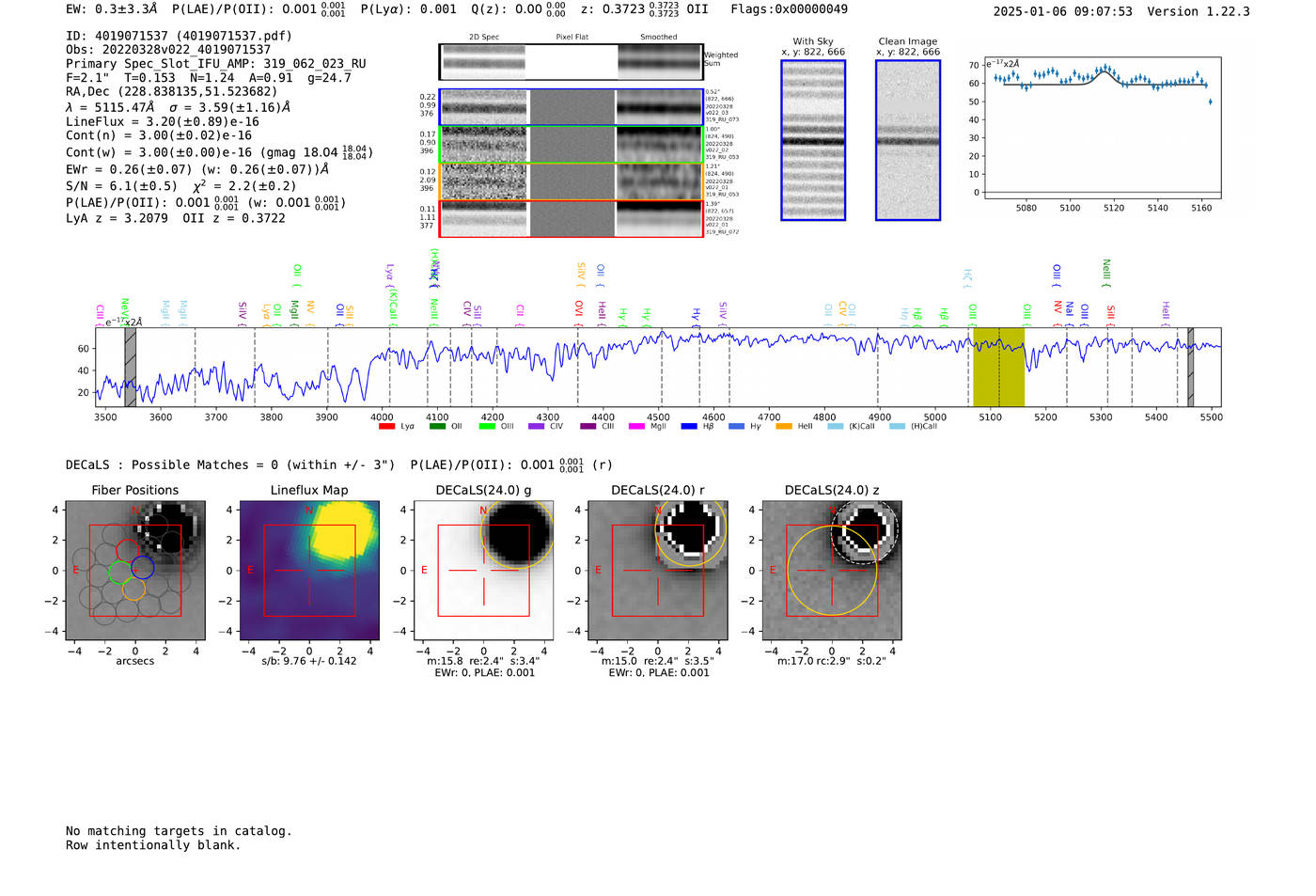This screenshot has width=1316, height=896.
Task: Select the Weighted Sum 2D spectrum strip
Action: [572, 62]
